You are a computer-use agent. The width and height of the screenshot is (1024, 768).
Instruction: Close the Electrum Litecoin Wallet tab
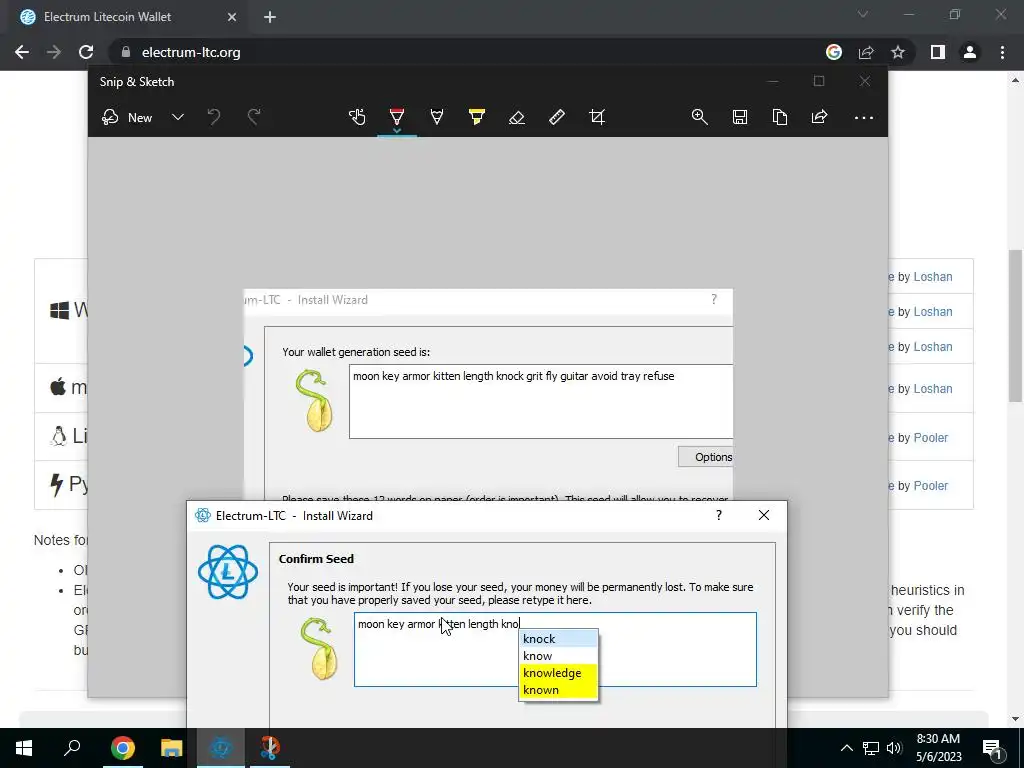click(x=232, y=17)
